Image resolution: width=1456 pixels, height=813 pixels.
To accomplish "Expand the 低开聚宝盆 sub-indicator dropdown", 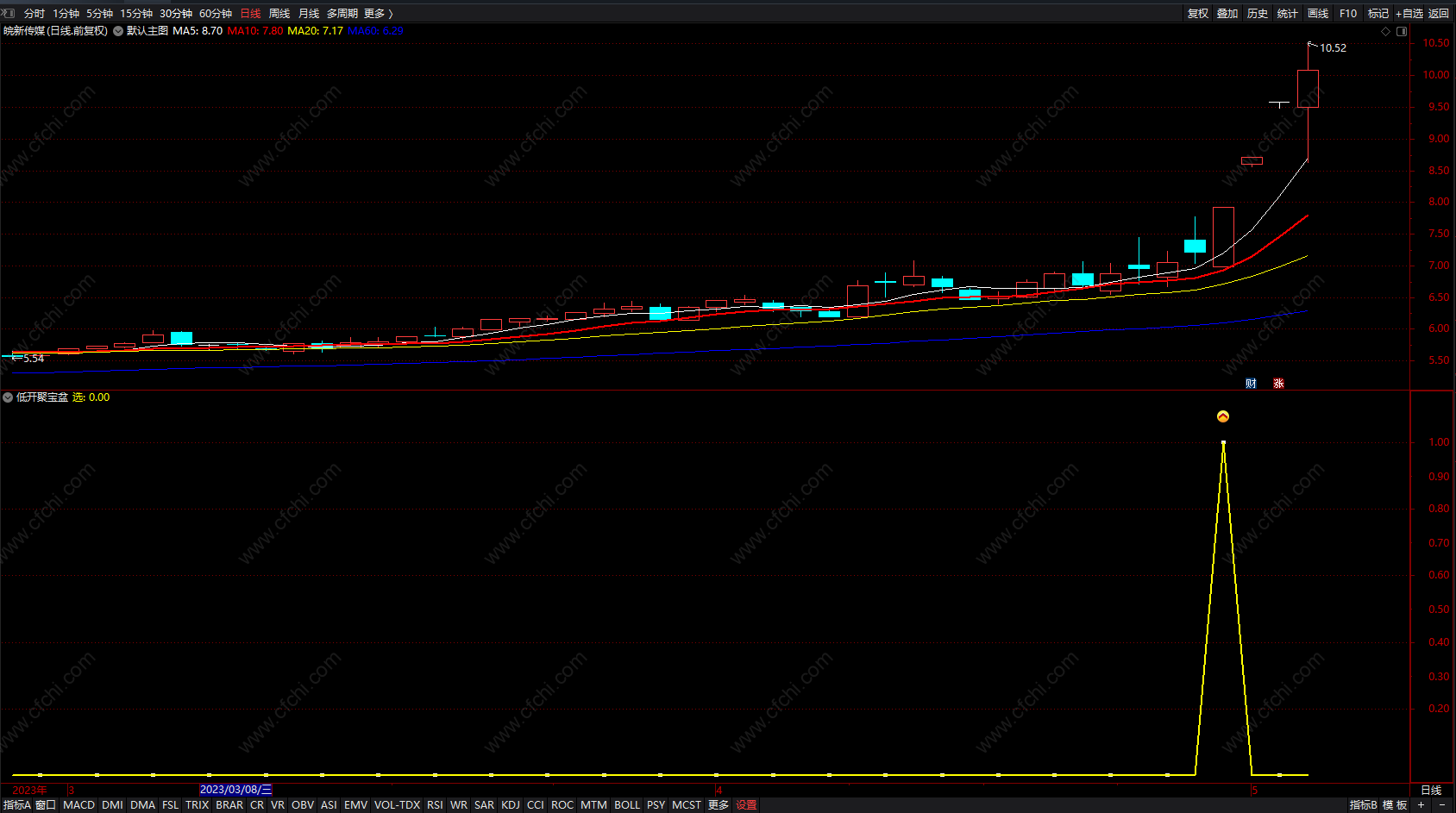I will tap(8, 397).
